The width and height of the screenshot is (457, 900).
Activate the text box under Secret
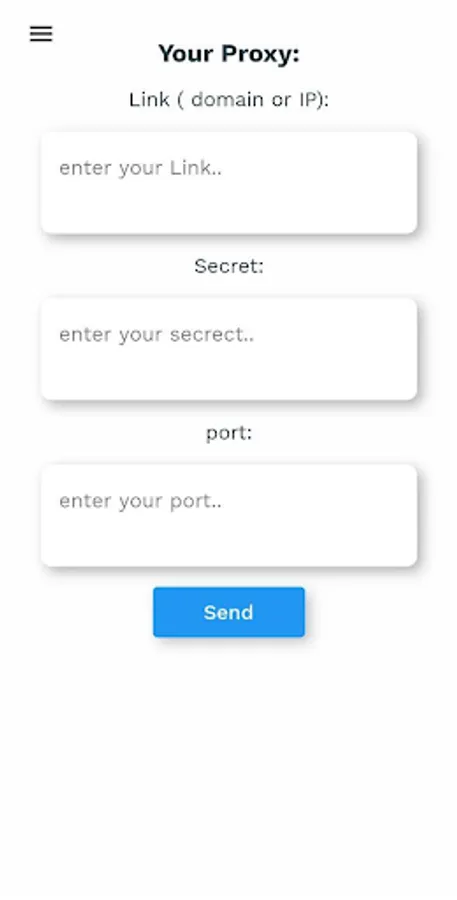point(228,349)
